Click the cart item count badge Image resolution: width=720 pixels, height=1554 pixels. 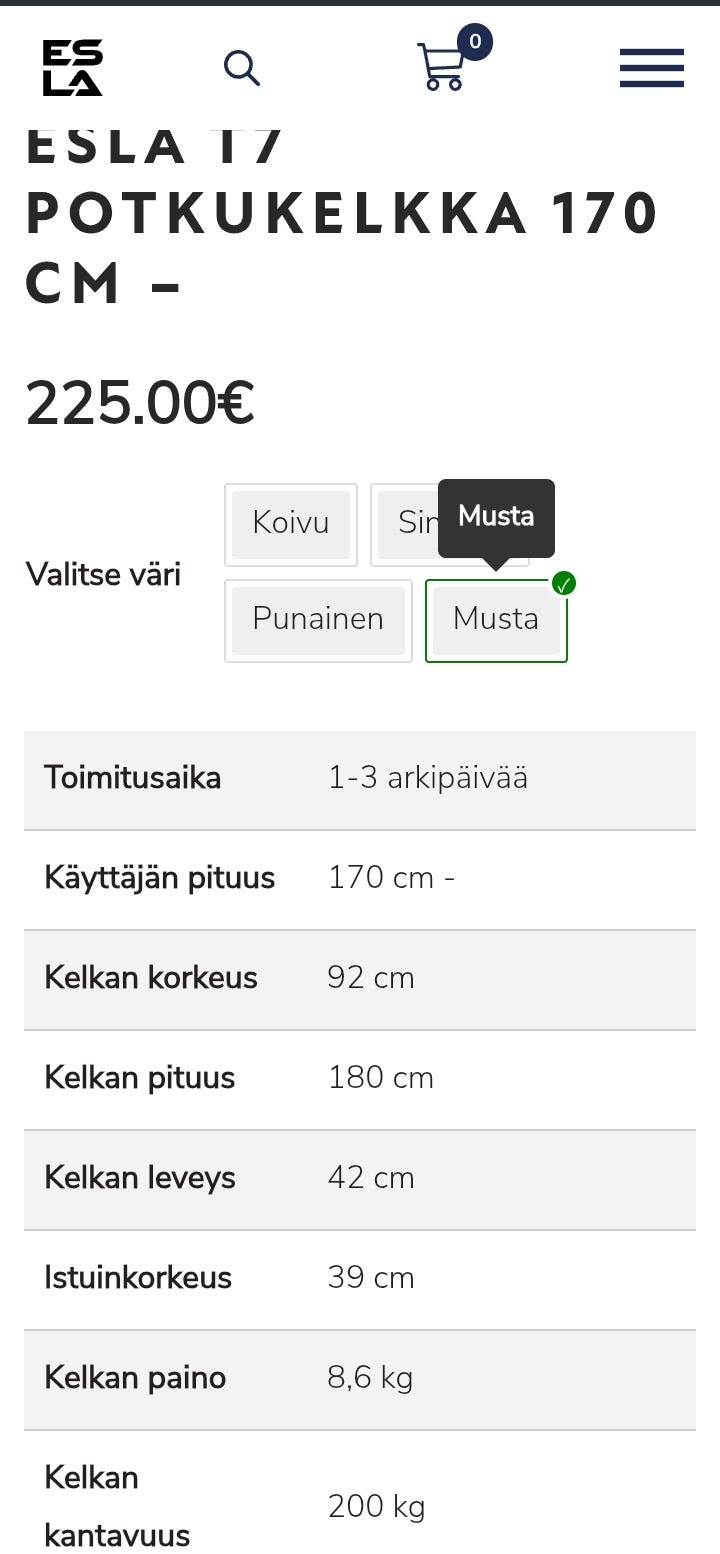[x=475, y=41]
